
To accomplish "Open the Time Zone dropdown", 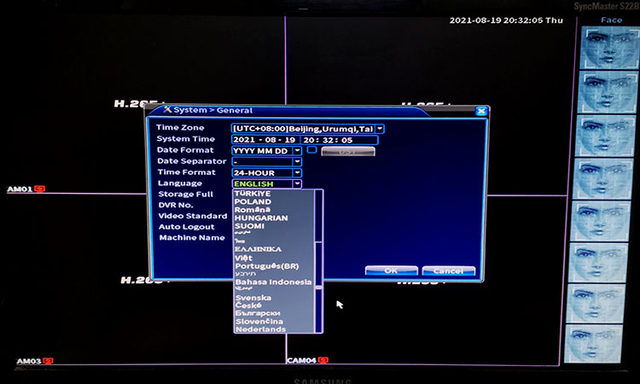I will point(380,129).
